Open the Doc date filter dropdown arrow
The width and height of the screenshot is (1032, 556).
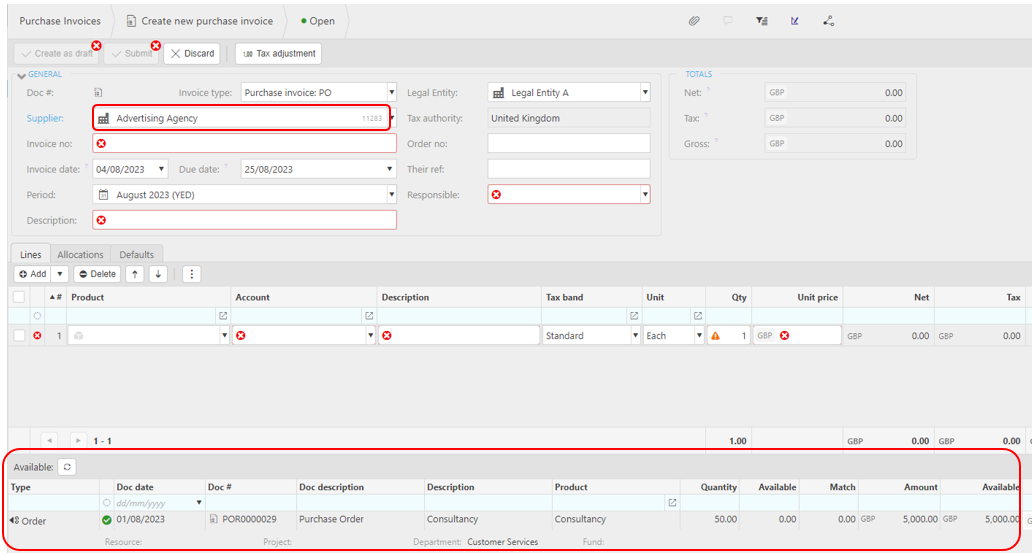[199, 503]
